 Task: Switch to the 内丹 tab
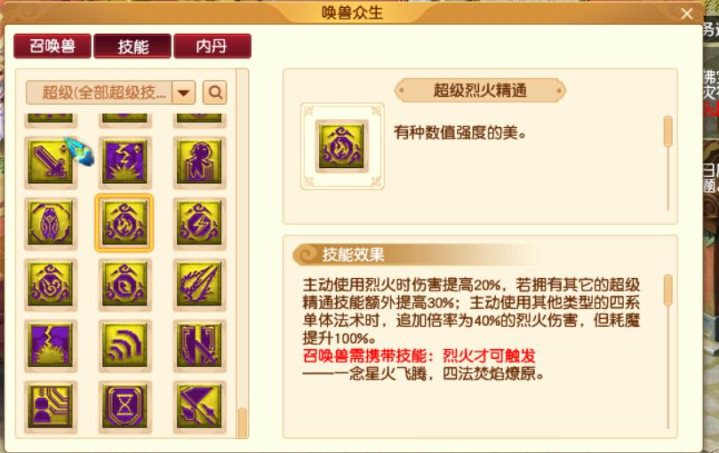pos(212,46)
